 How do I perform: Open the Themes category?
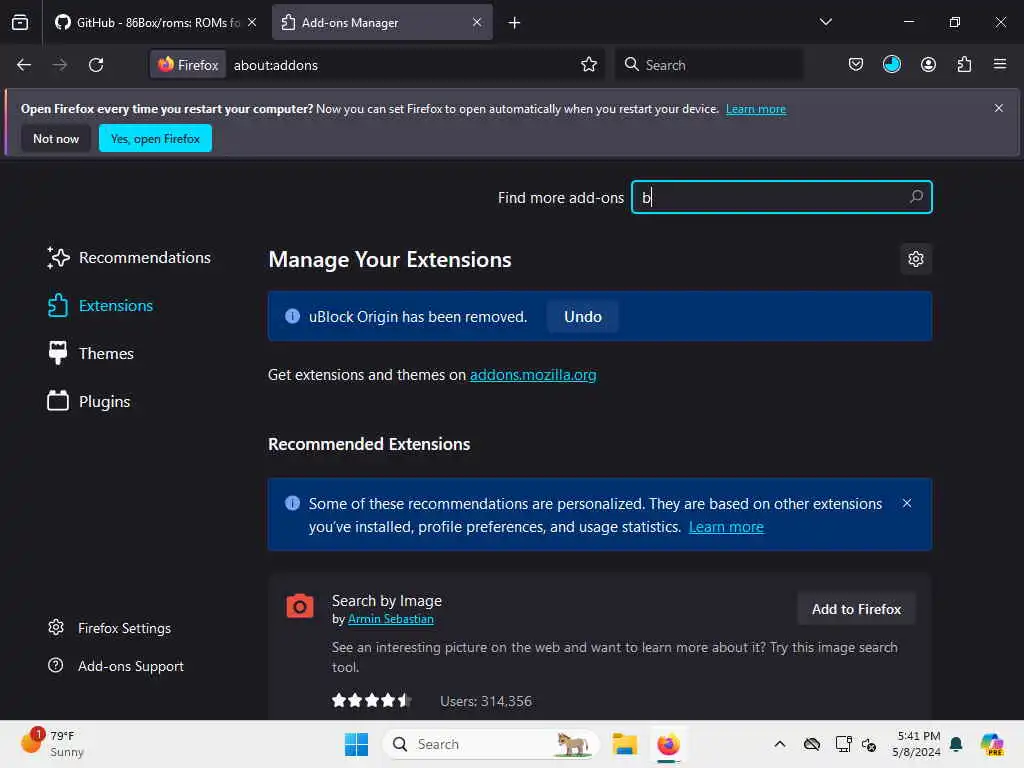[90, 353]
